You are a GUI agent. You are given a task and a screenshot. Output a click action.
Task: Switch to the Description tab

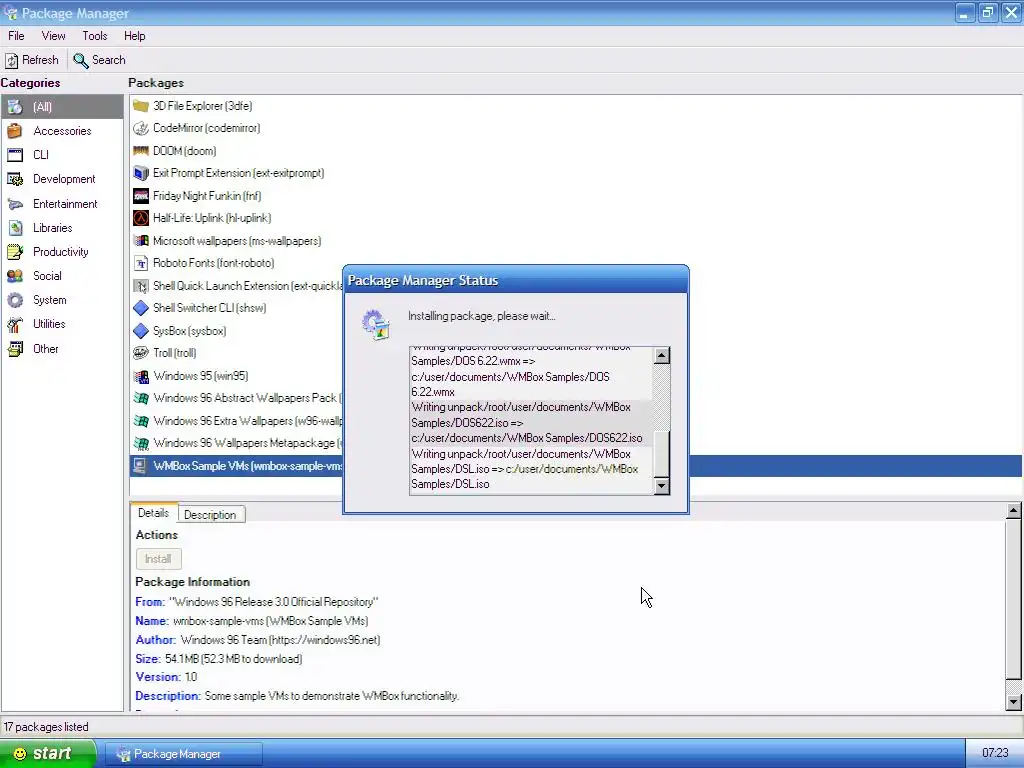pyautogui.click(x=210, y=515)
